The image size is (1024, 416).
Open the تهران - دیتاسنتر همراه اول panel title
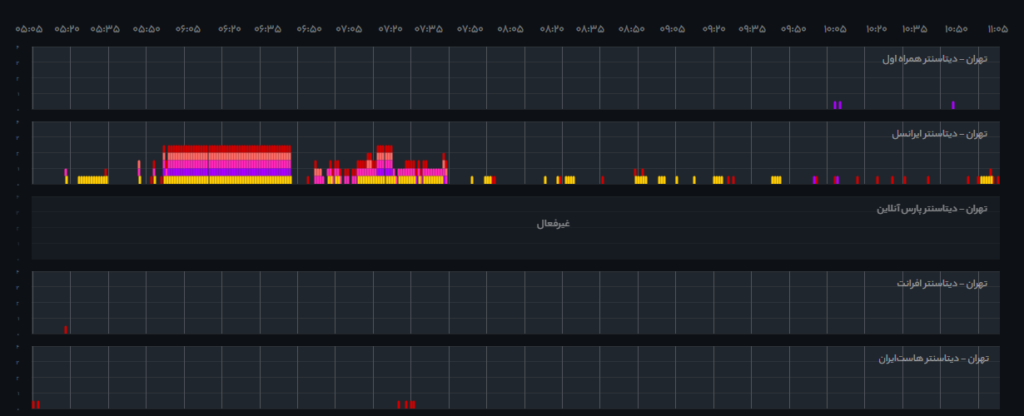935,59
